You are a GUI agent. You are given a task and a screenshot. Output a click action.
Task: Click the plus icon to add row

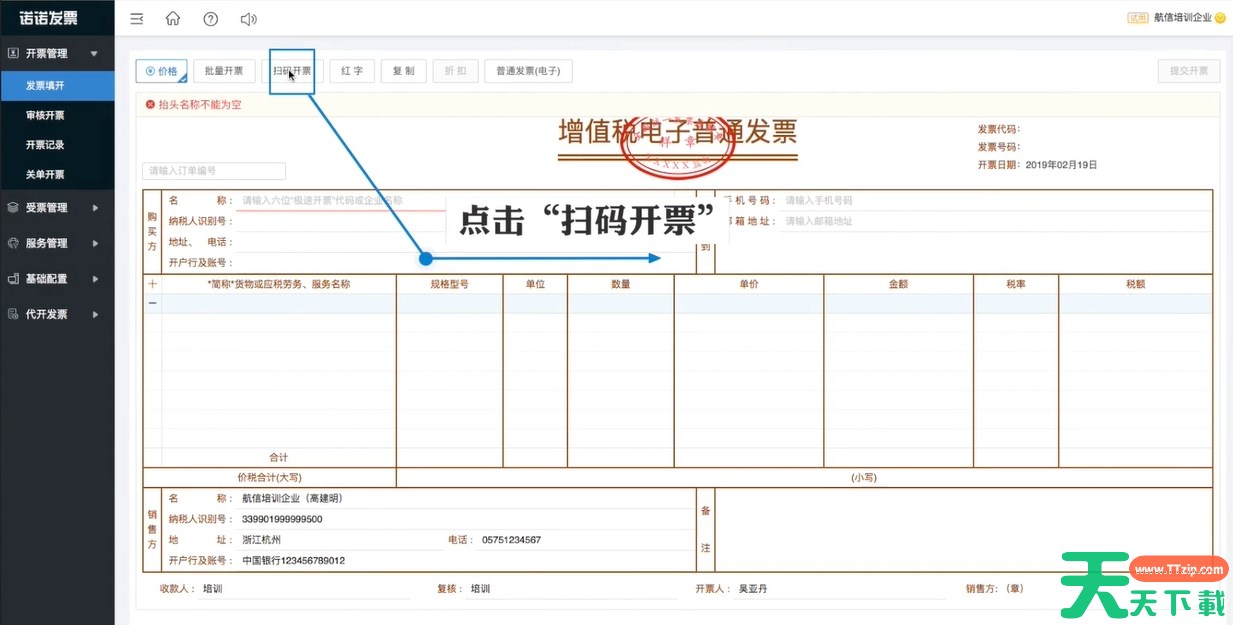coord(152,284)
